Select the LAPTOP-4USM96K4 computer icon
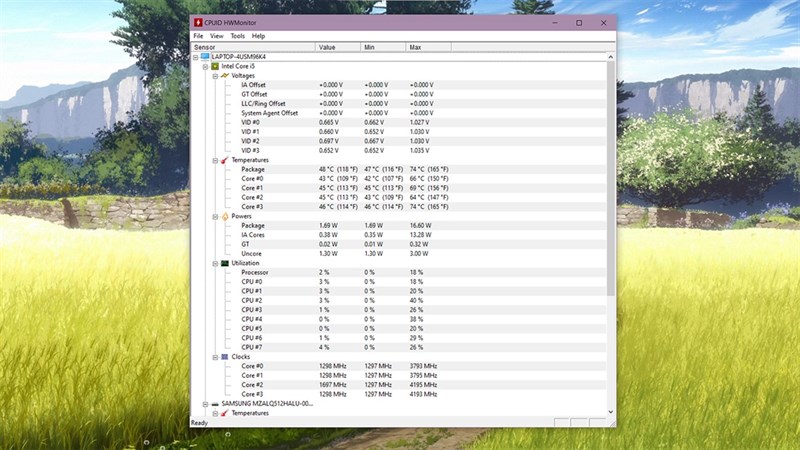 click(x=205, y=57)
